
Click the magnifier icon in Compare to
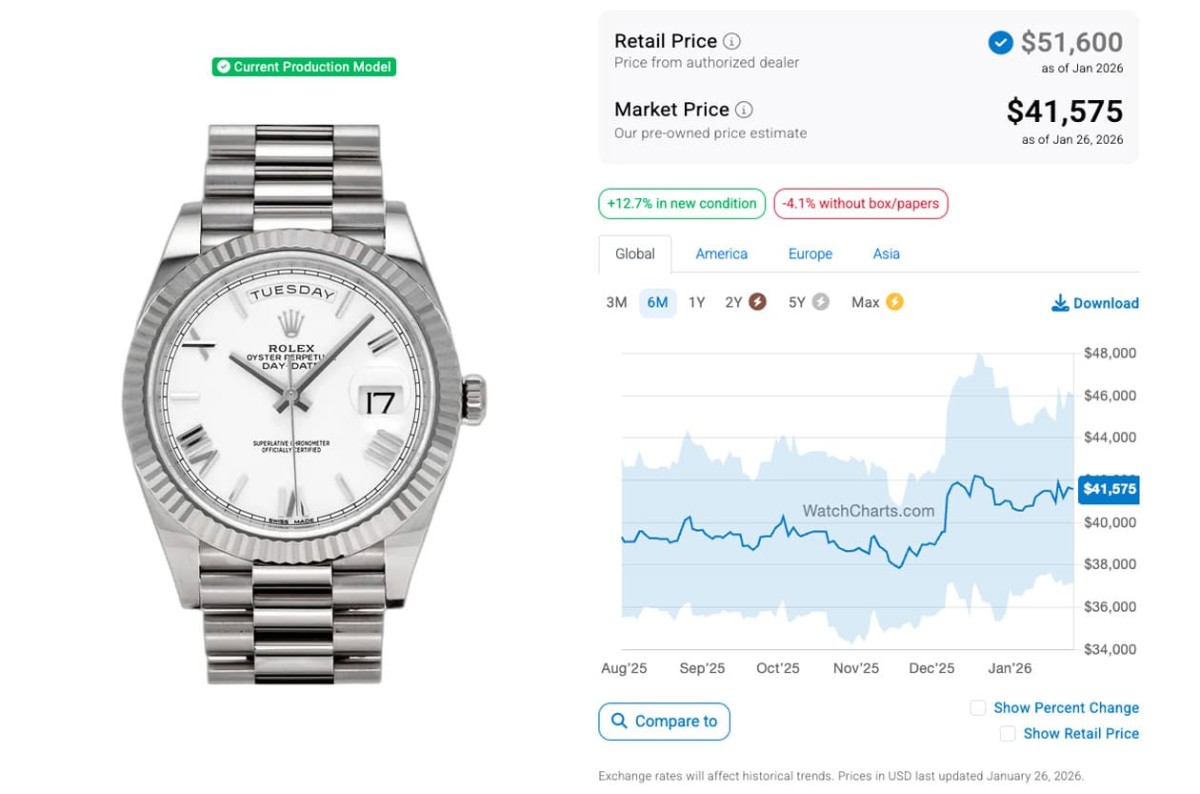pos(620,721)
